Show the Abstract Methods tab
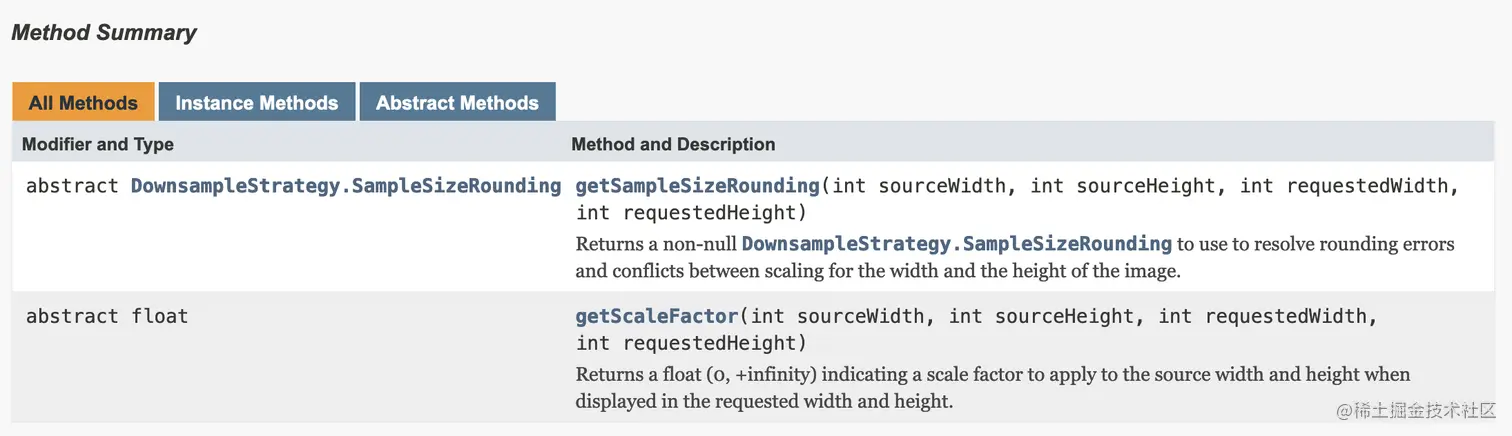The height and width of the screenshot is (436, 1512). pos(457,103)
